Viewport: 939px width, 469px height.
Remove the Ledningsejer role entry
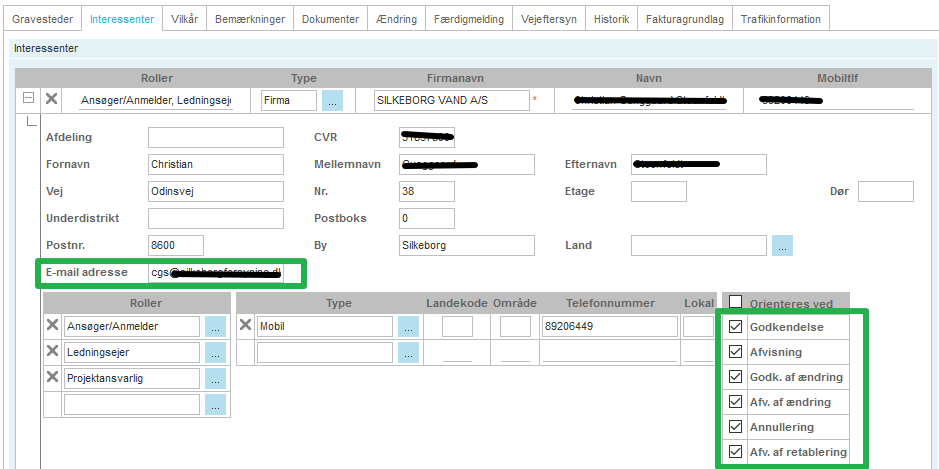(x=53, y=352)
